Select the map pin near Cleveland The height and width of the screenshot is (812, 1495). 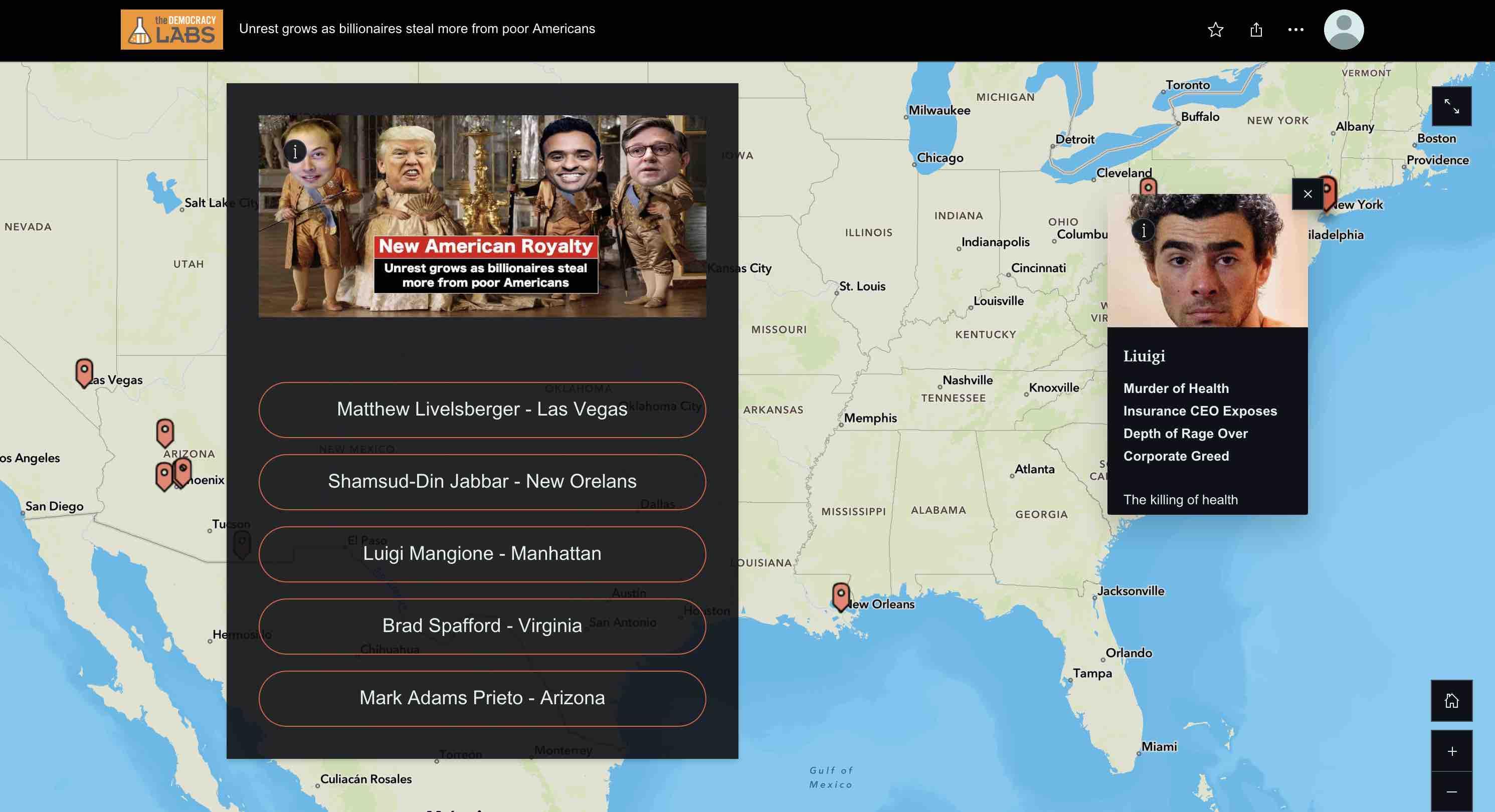tap(1148, 187)
